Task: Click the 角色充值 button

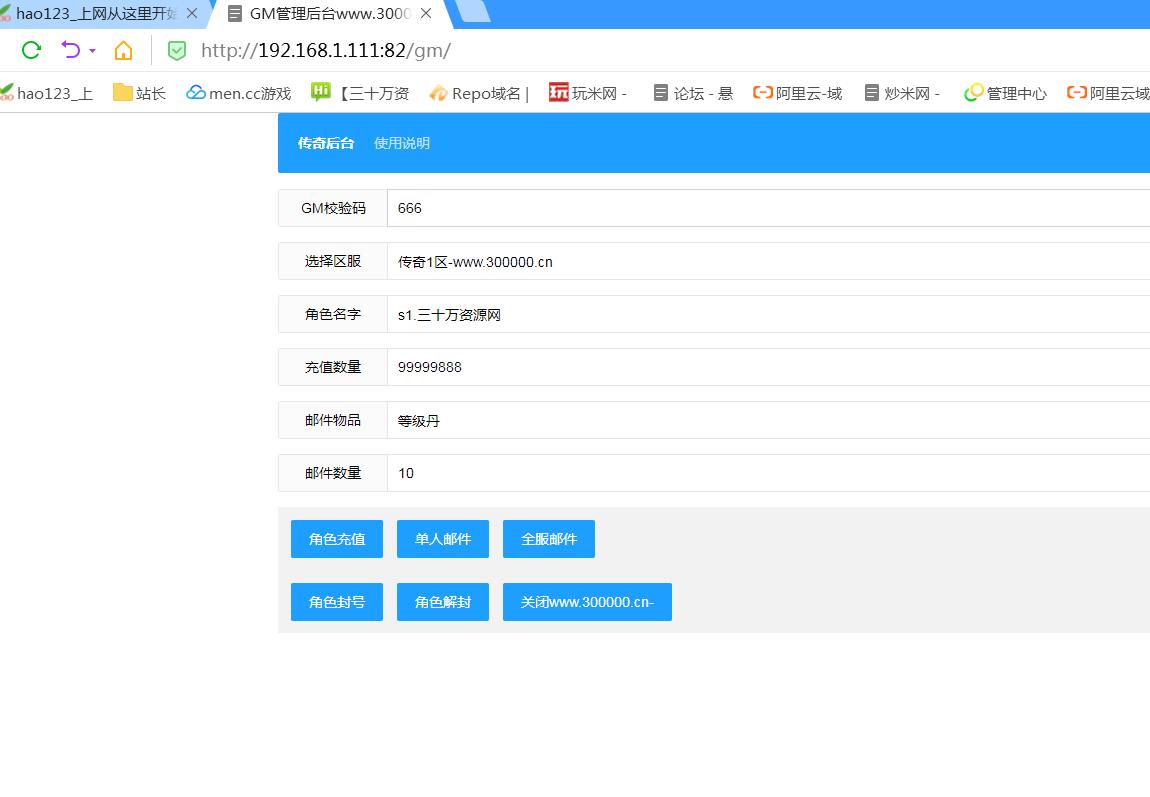Action: [337, 539]
